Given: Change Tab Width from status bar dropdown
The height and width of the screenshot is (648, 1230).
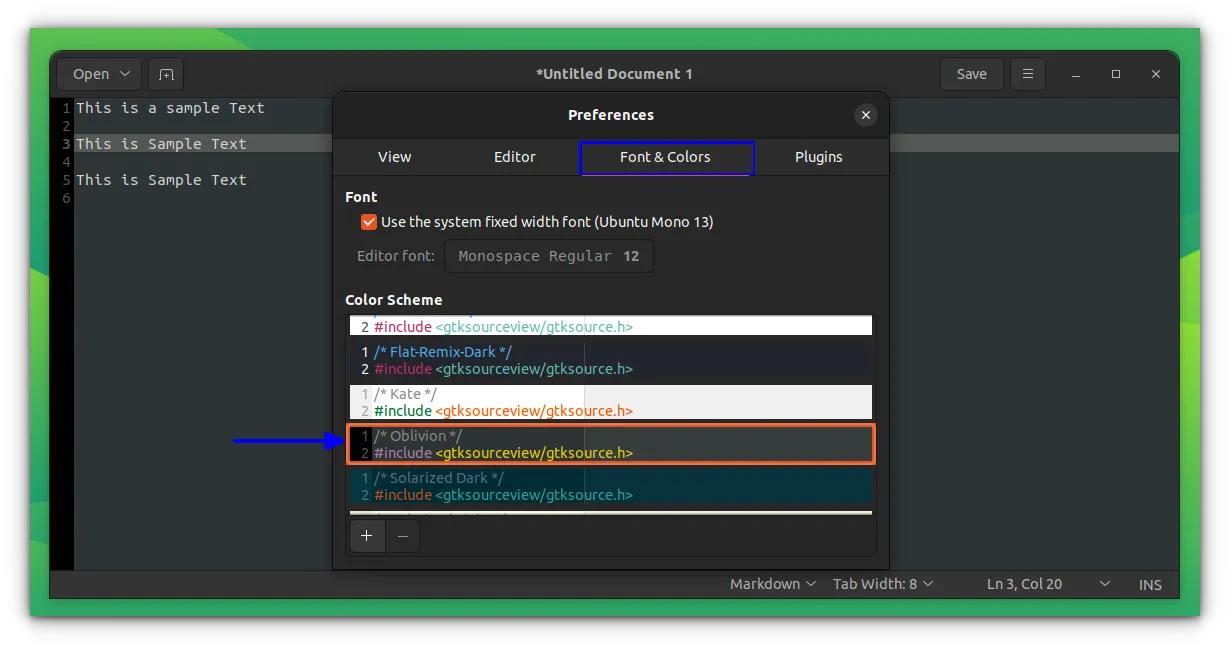Looking at the screenshot, I should click(x=883, y=584).
